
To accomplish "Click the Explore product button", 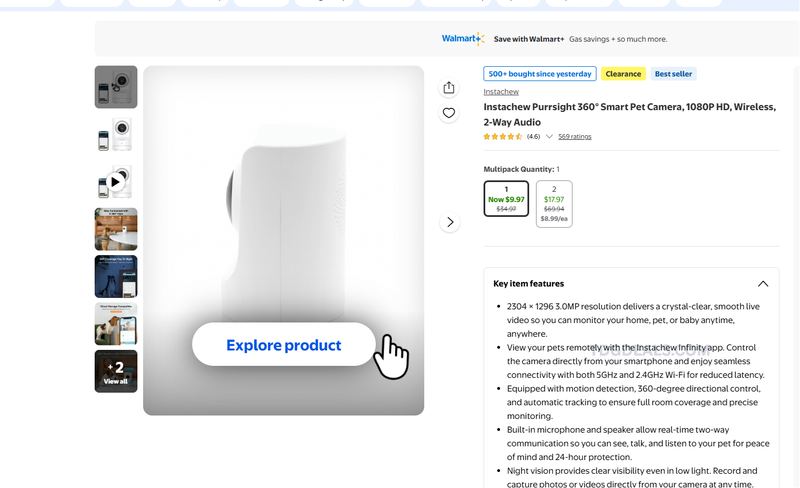I will [x=284, y=345].
